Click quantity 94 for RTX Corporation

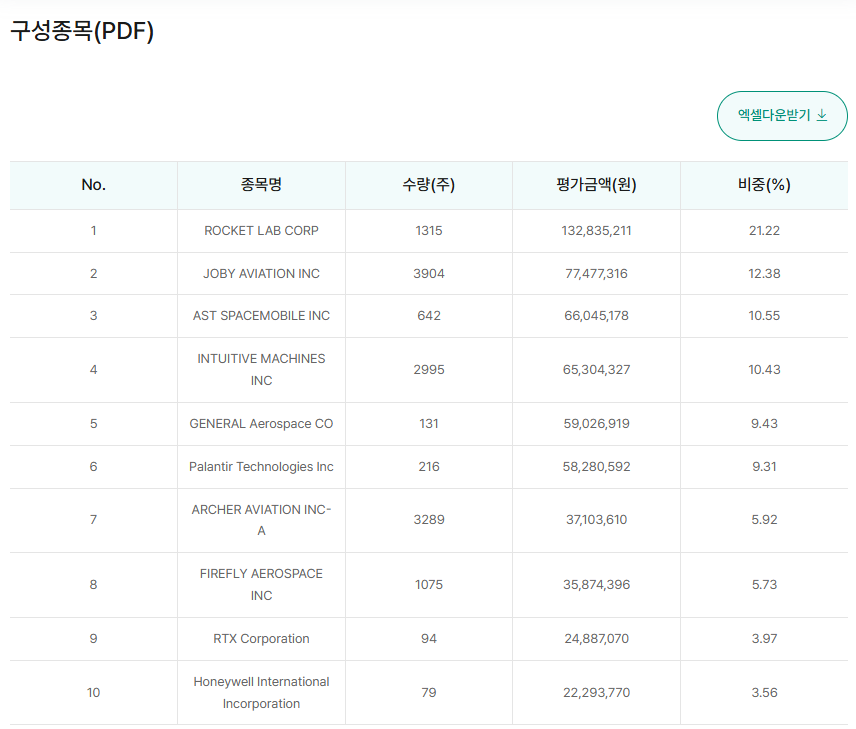pyautogui.click(x=429, y=639)
